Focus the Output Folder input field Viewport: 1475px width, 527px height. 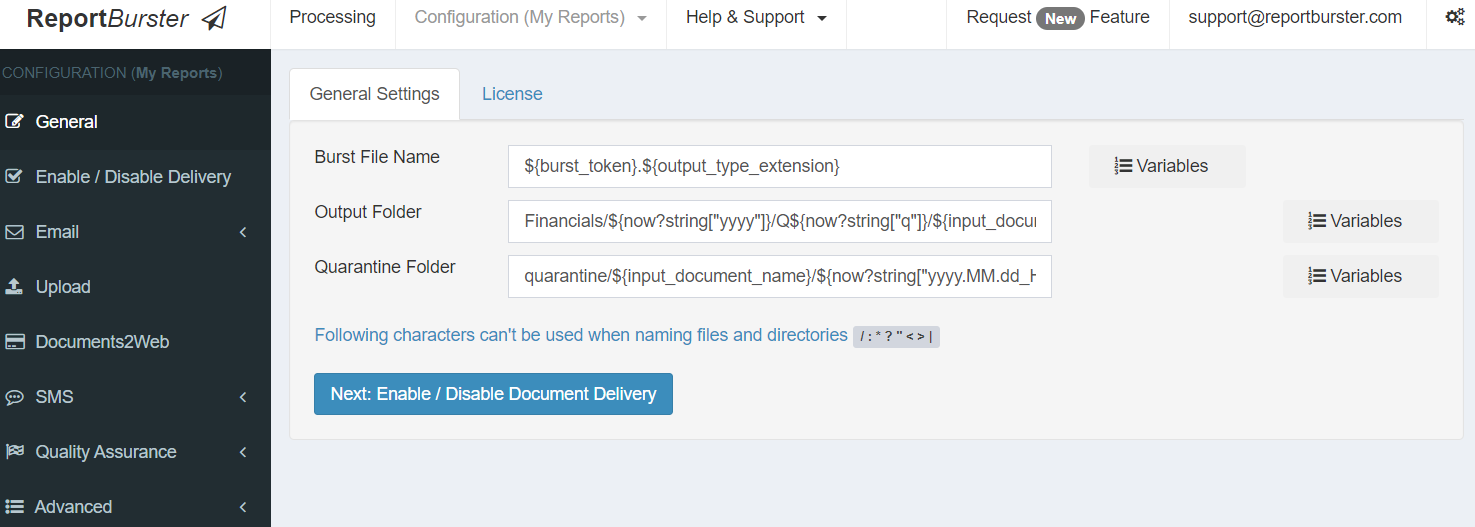(780, 221)
